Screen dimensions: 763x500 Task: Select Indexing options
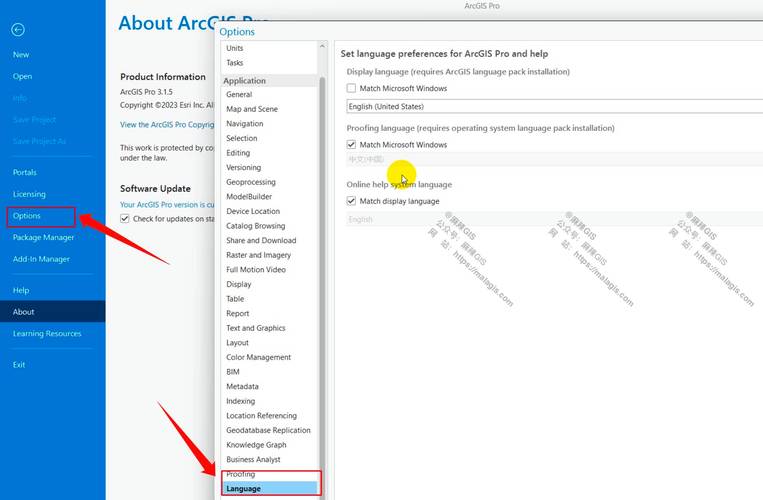[x=240, y=401]
